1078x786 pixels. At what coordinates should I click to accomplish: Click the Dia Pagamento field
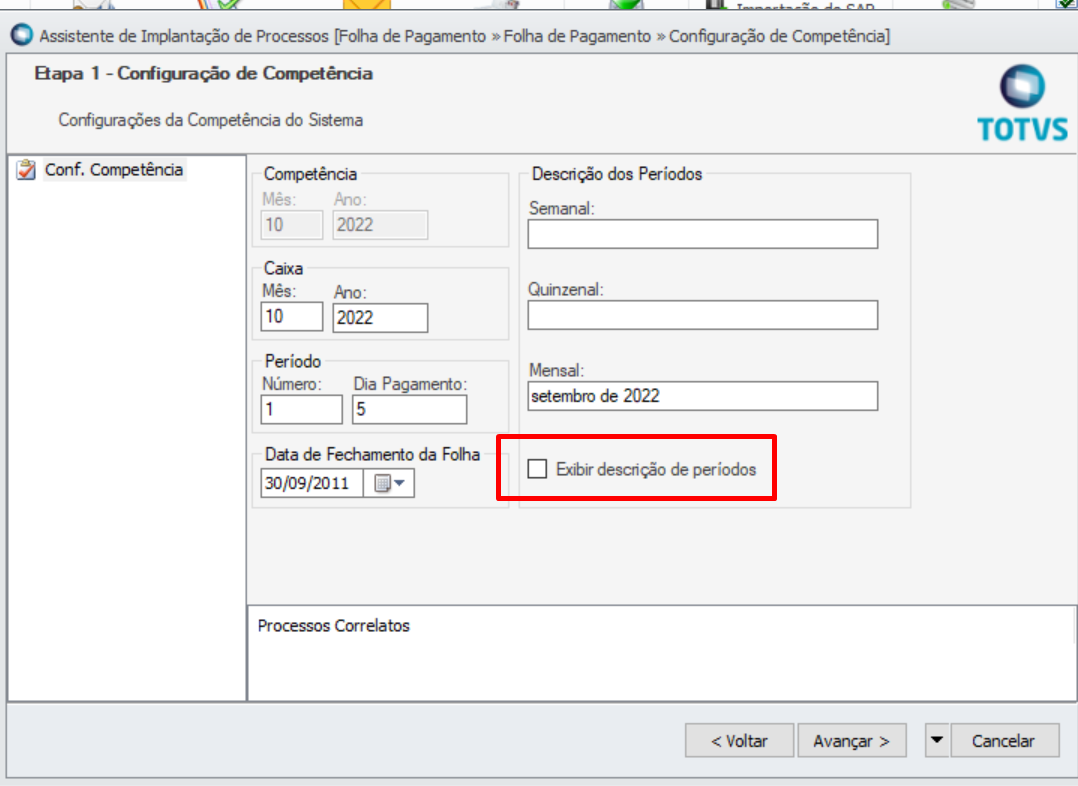(x=409, y=409)
